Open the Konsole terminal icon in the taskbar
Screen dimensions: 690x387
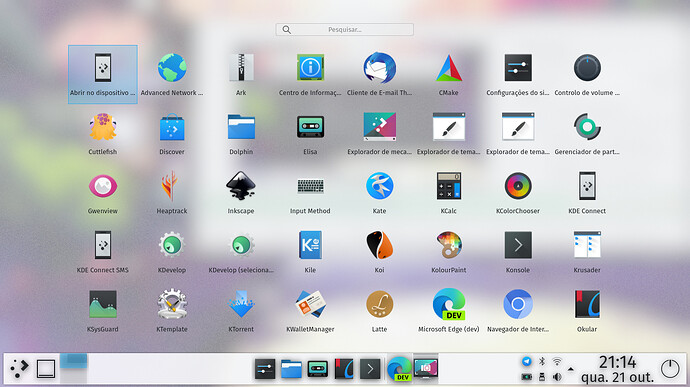[370, 369]
